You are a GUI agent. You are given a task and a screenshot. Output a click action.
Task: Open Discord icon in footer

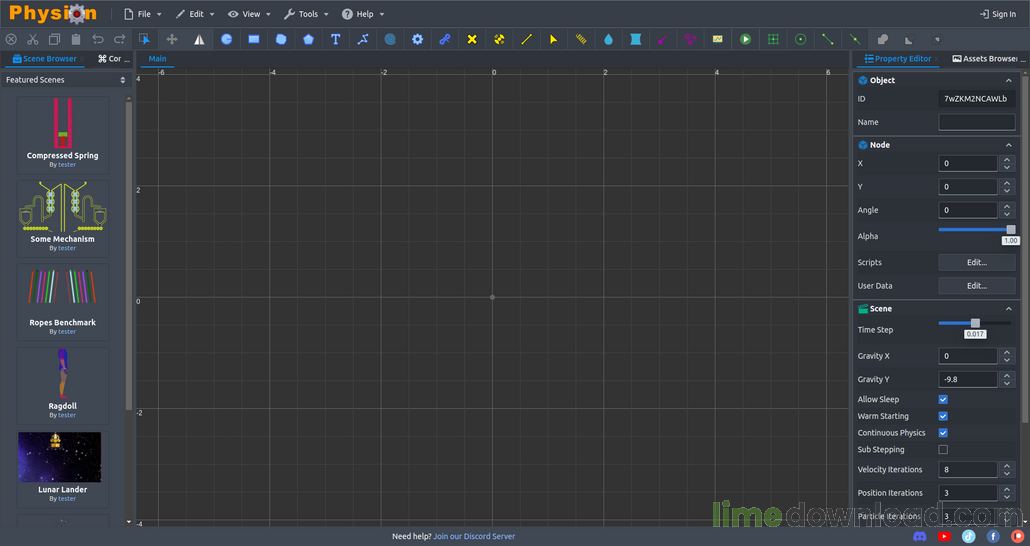click(920, 536)
